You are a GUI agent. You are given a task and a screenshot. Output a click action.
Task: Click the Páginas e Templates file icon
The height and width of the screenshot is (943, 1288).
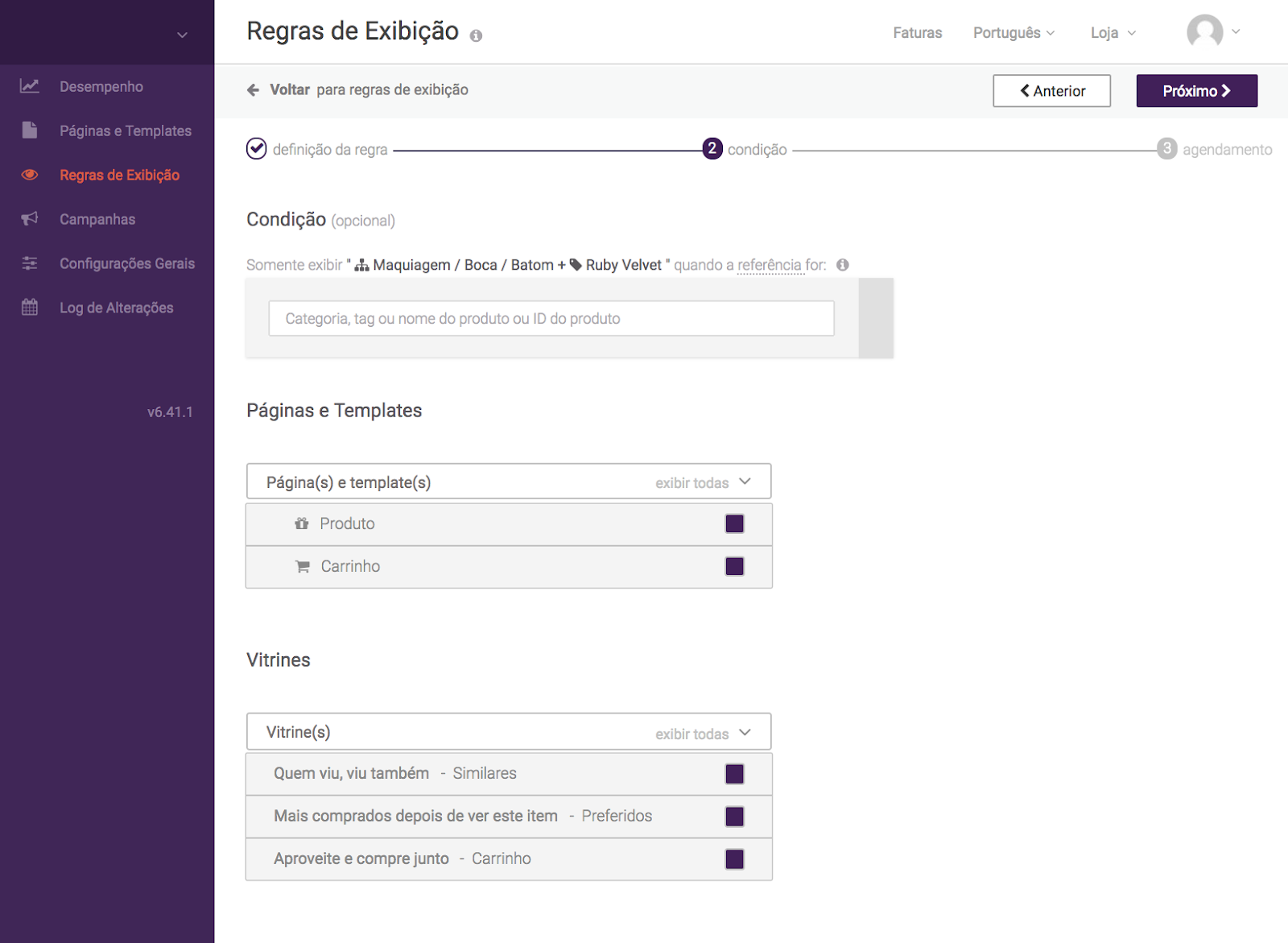tap(30, 130)
